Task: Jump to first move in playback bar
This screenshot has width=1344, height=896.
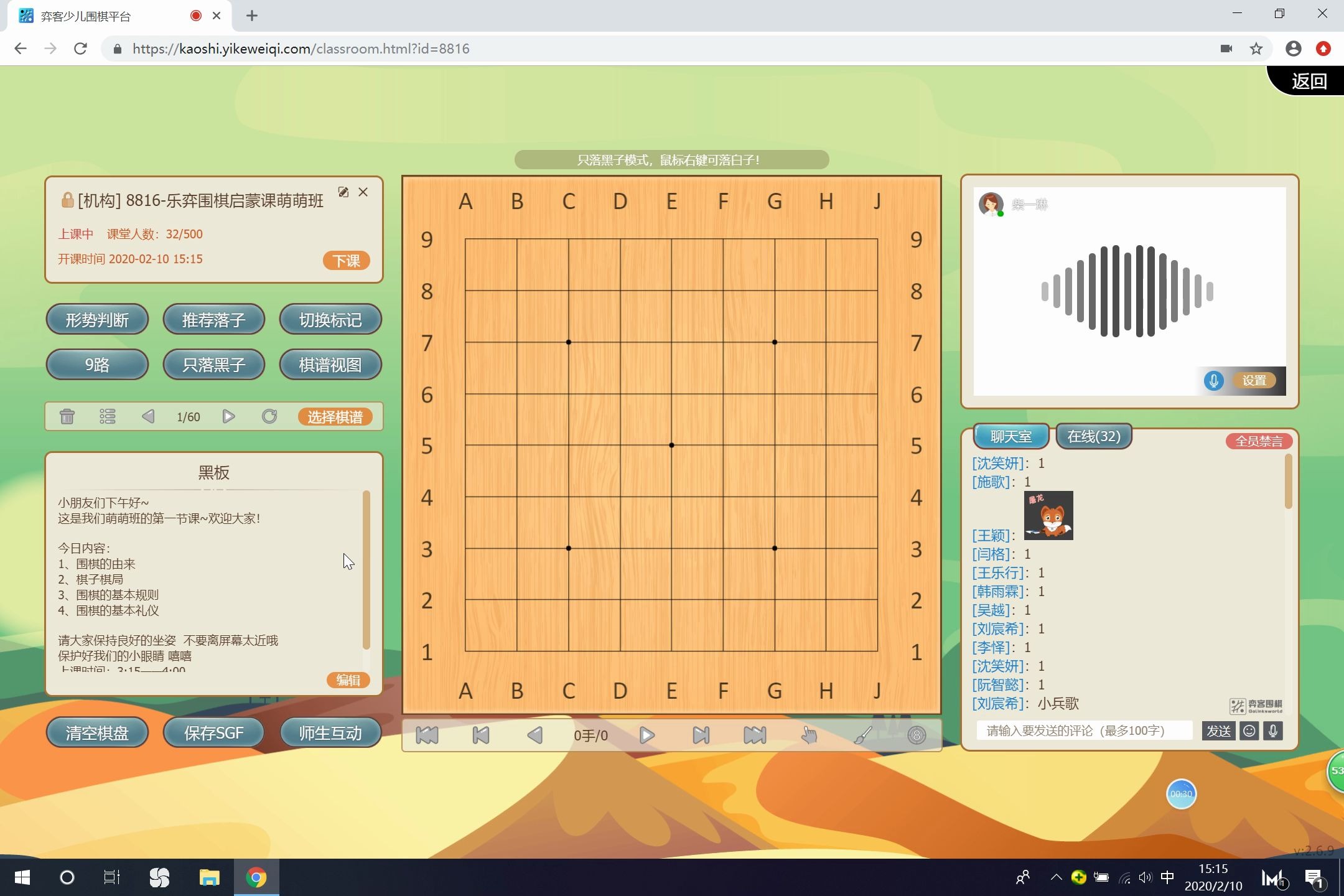Action: (x=427, y=735)
